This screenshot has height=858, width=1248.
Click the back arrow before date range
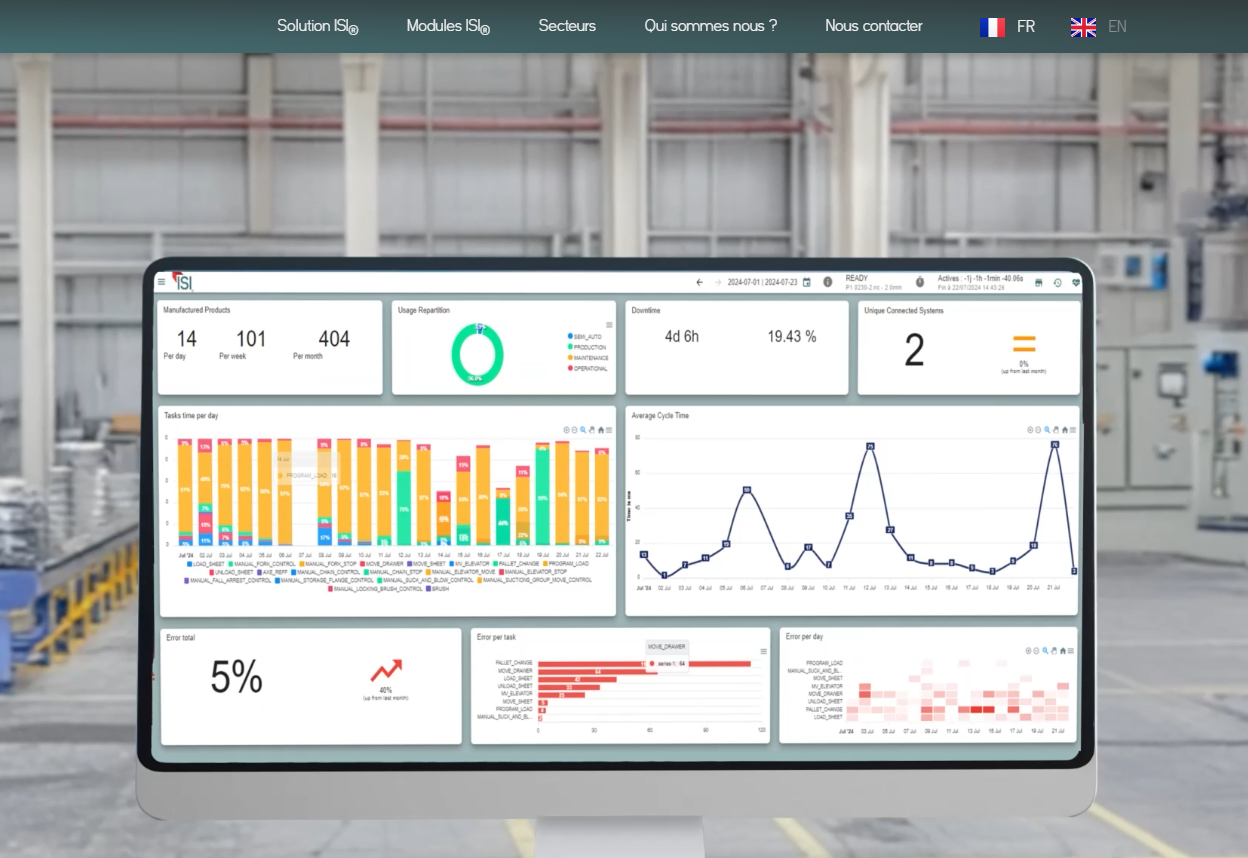tap(700, 282)
